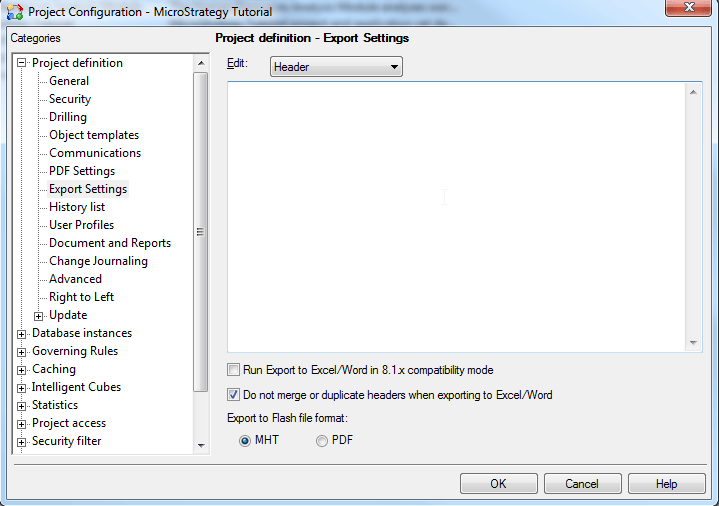Image resolution: width=719 pixels, height=506 pixels.
Task: Expand the Statistics node
Action: pyautogui.click(x=22, y=406)
